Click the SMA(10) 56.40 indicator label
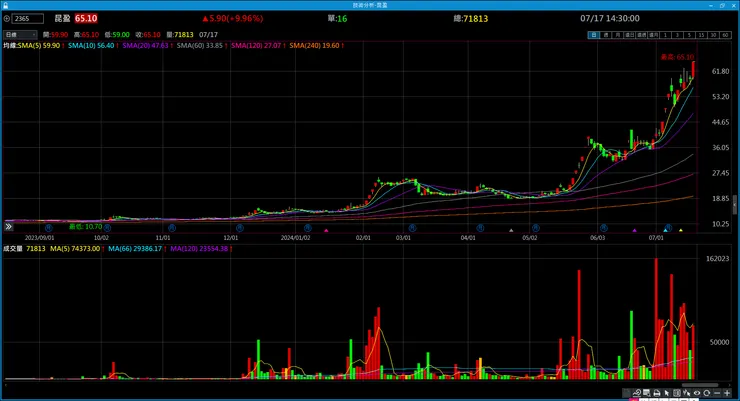This screenshot has width=740, height=401. click(91, 46)
